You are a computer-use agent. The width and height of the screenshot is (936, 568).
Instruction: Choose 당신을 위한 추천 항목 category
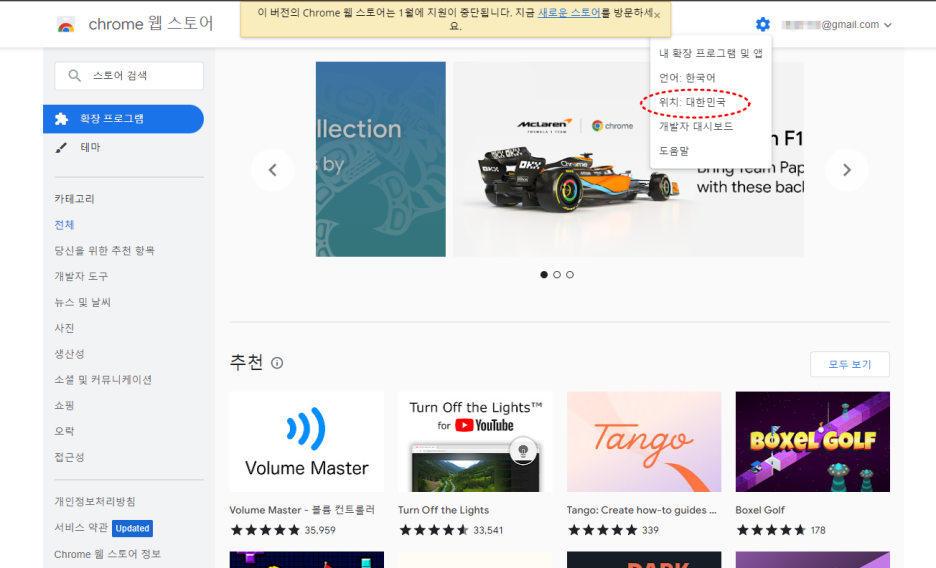pos(104,251)
